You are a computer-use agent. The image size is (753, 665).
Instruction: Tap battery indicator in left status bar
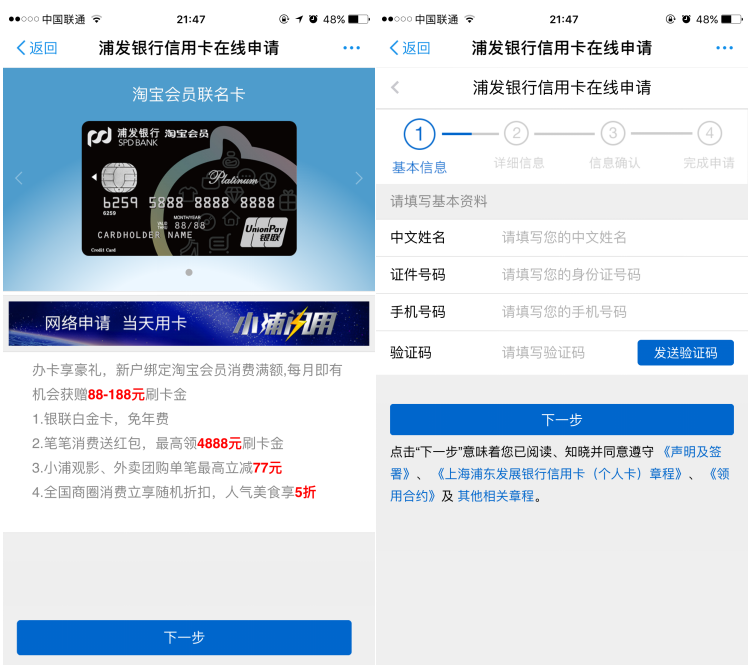coord(358,19)
